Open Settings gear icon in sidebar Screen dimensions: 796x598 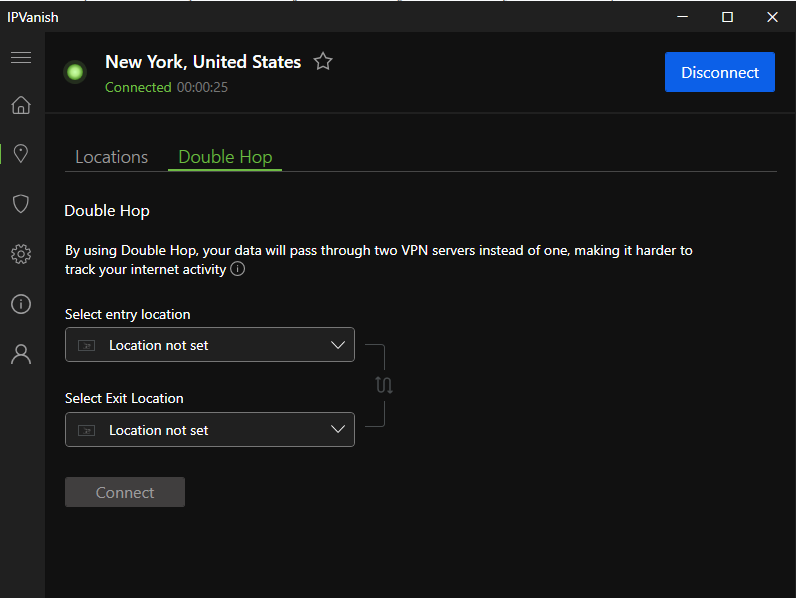[21, 254]
